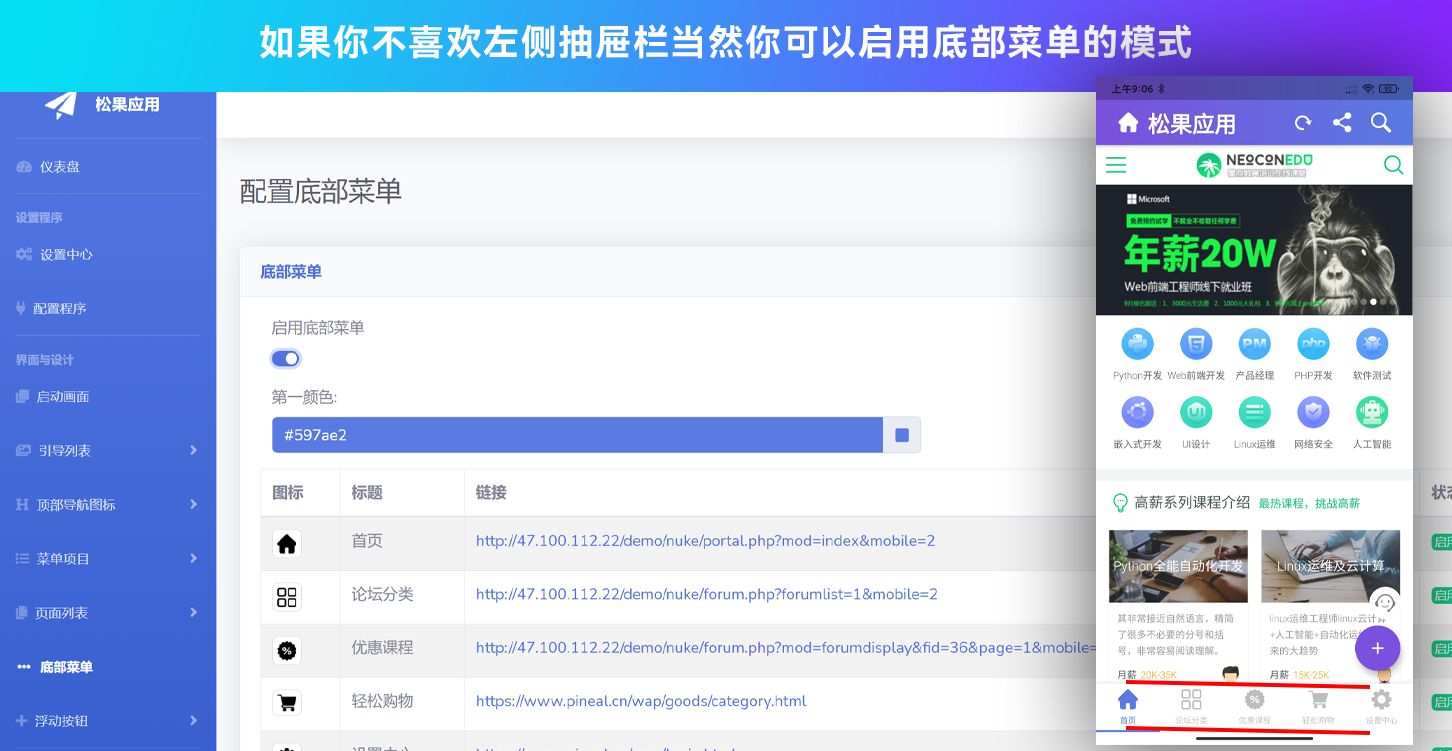Click the hamburger menu icon in phone preview
The height and width of the screenshot is (751, 1452).
pos(1116,165)
